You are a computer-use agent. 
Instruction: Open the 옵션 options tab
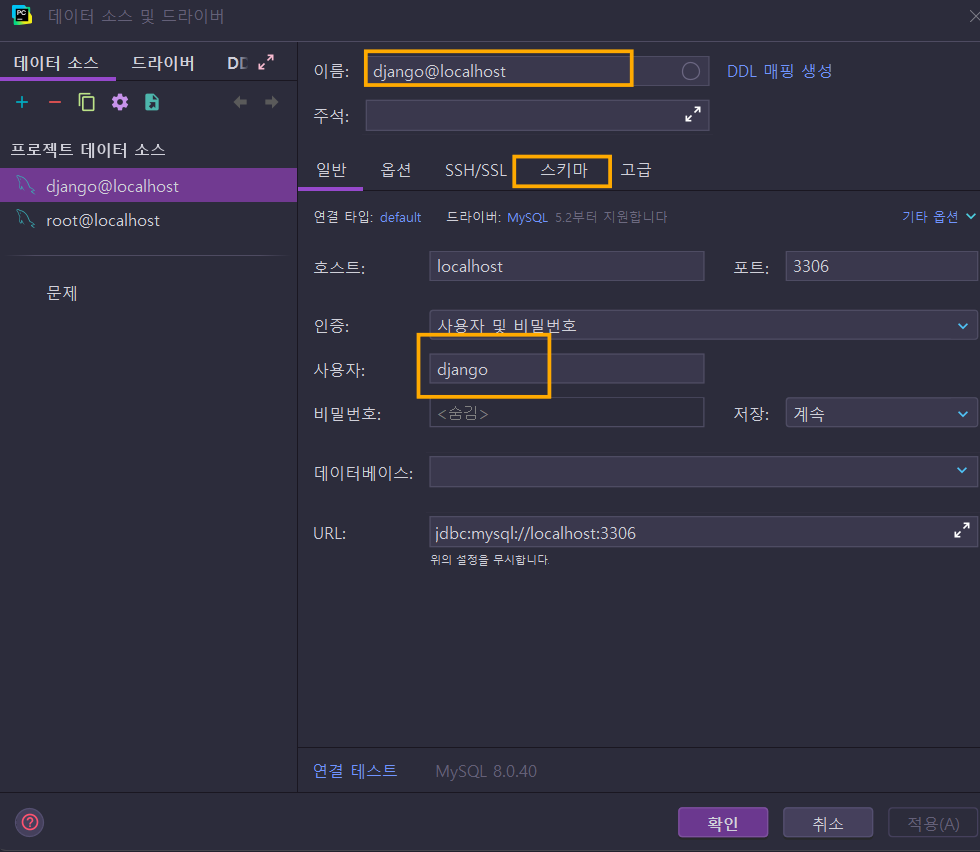(396, 170)
